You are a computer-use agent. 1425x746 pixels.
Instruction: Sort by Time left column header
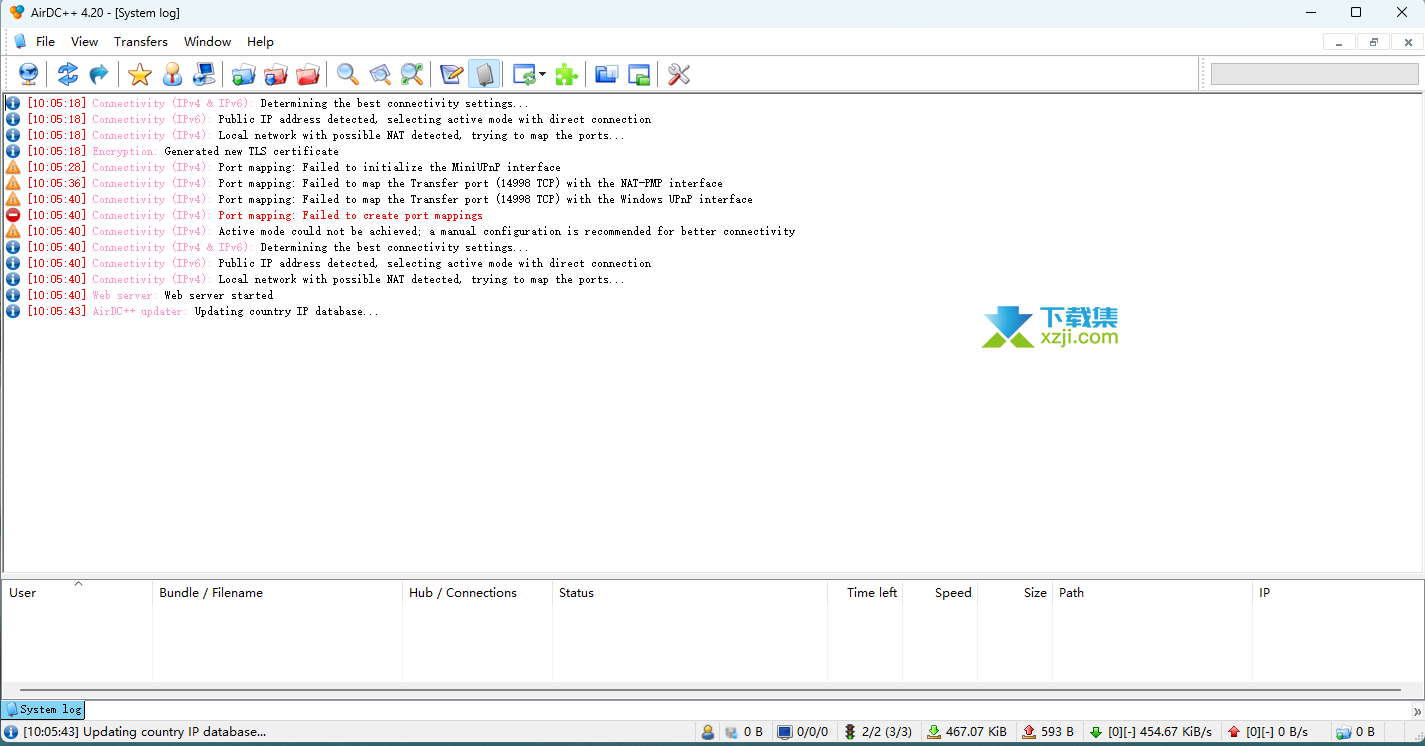(x=865, y=593)
